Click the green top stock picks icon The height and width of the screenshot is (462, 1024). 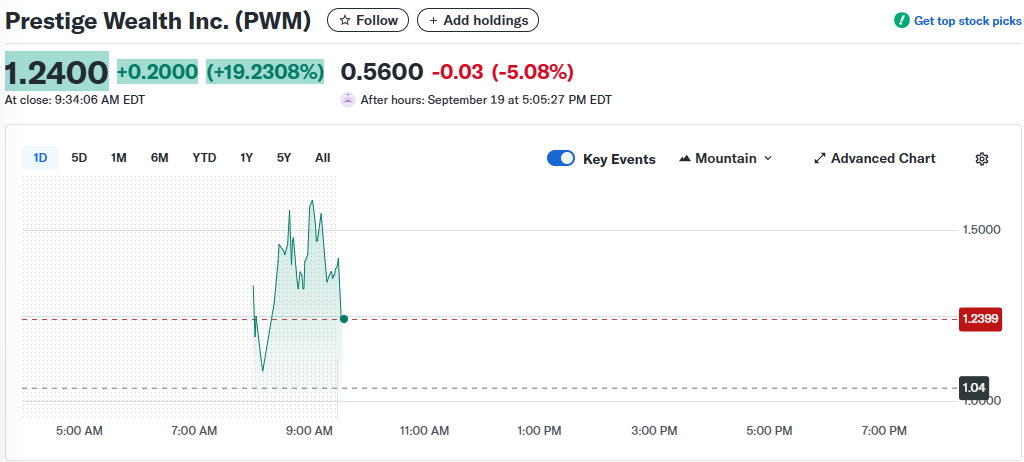902,21
